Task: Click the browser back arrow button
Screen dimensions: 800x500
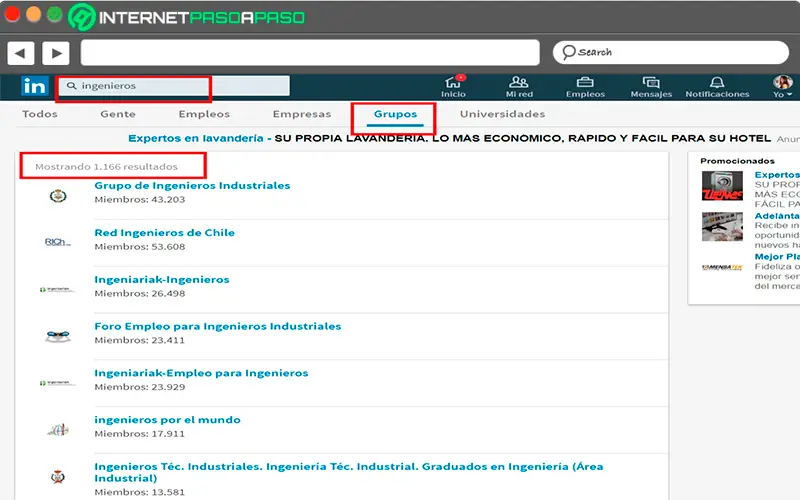Action: coord(21,53)
